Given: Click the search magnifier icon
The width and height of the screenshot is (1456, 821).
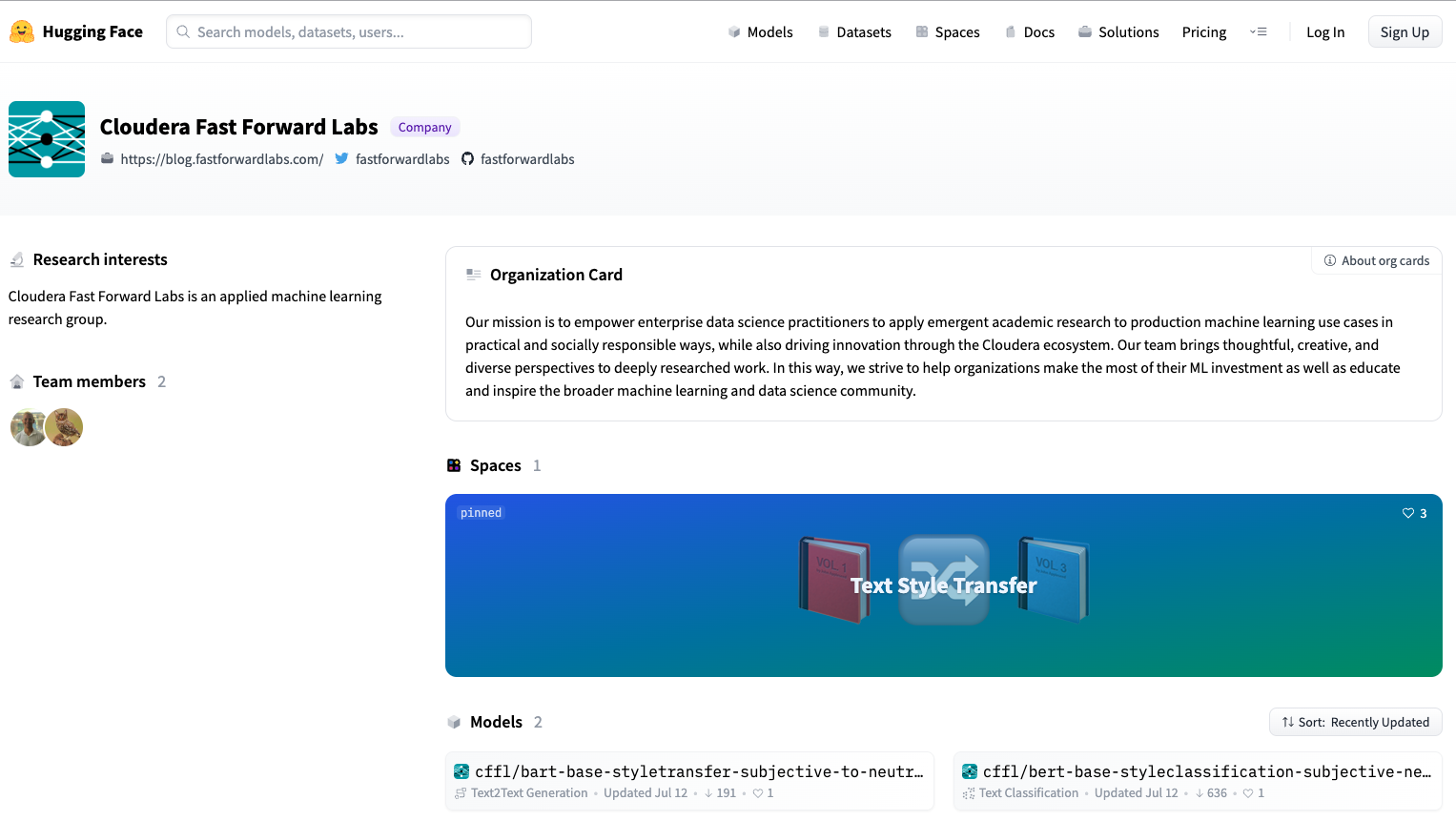Looking at the screenshot, I should point(183,31).
